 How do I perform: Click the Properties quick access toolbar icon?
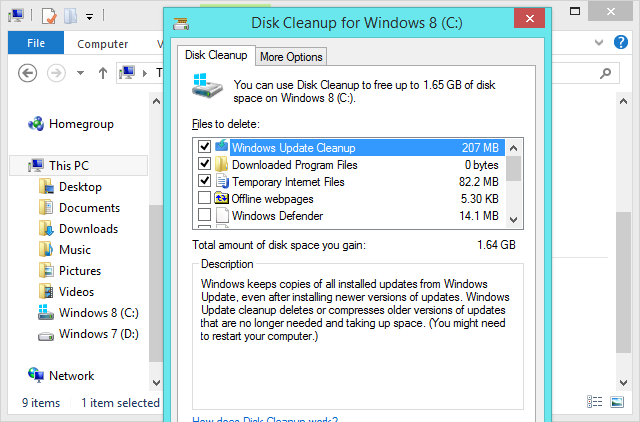pos(49,16)
